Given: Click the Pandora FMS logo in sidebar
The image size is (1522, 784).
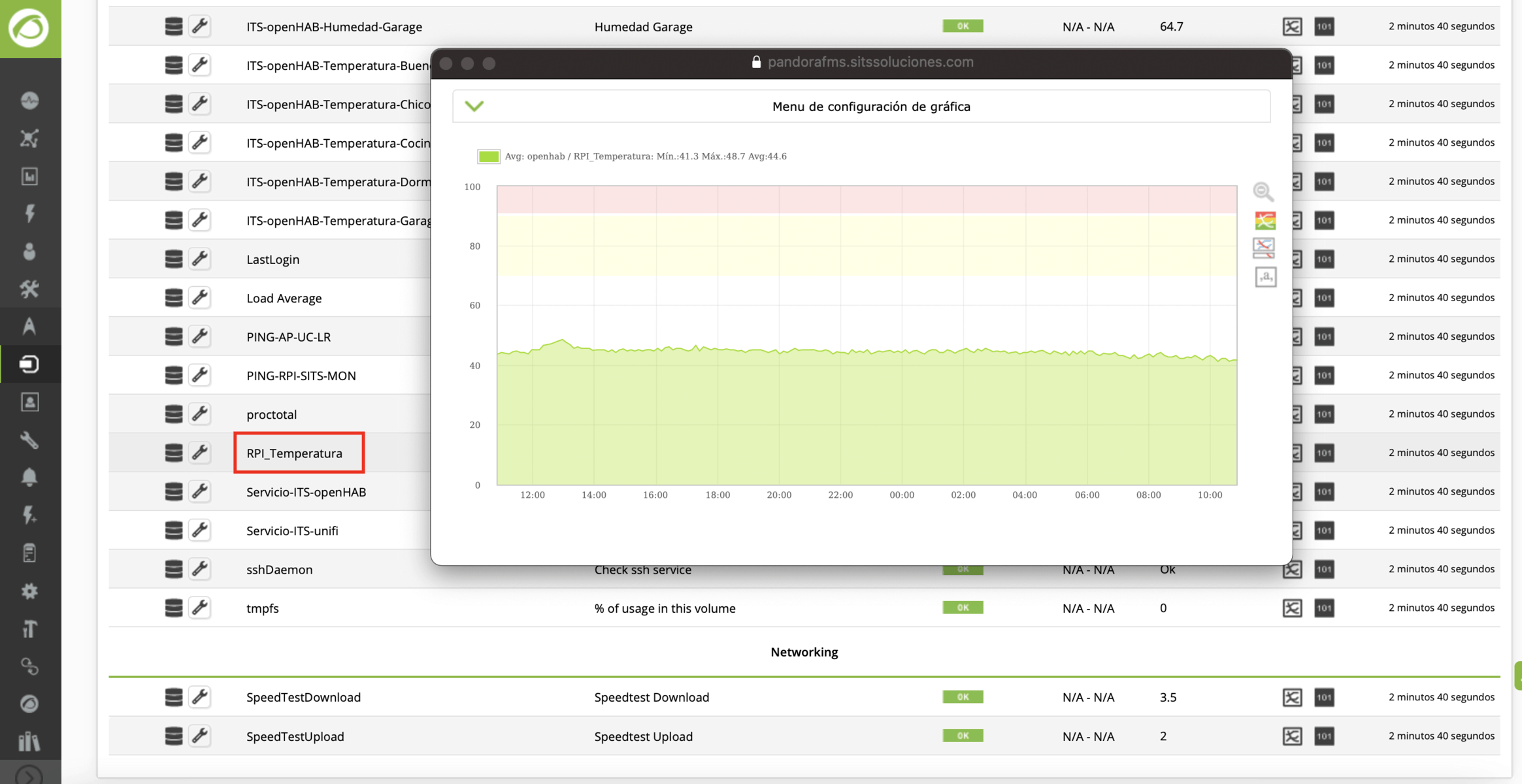Looking at the screenshot, I should (29, 28).
